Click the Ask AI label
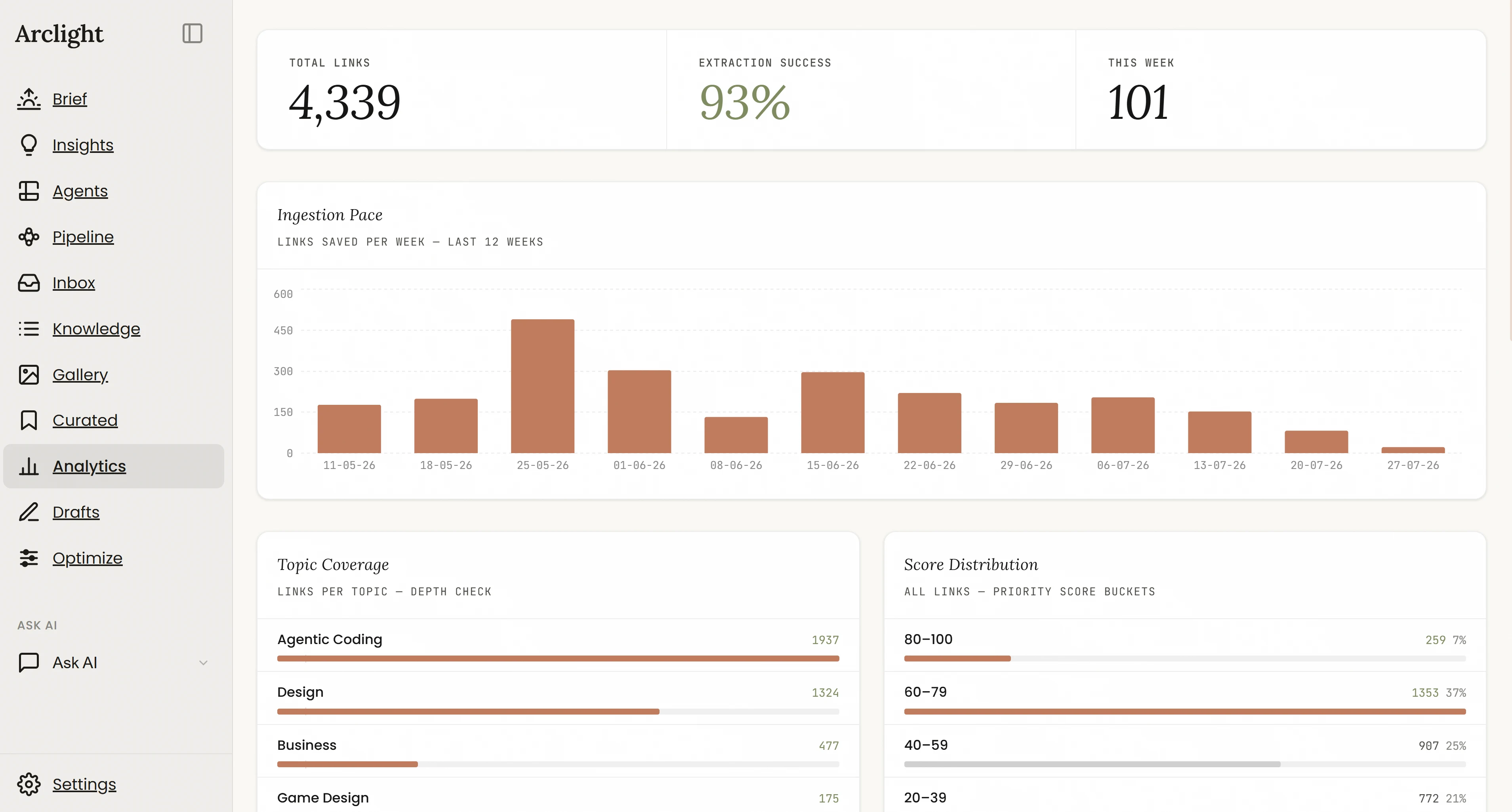The width and height of the screenshot is (1512, 812). (75, 662)
